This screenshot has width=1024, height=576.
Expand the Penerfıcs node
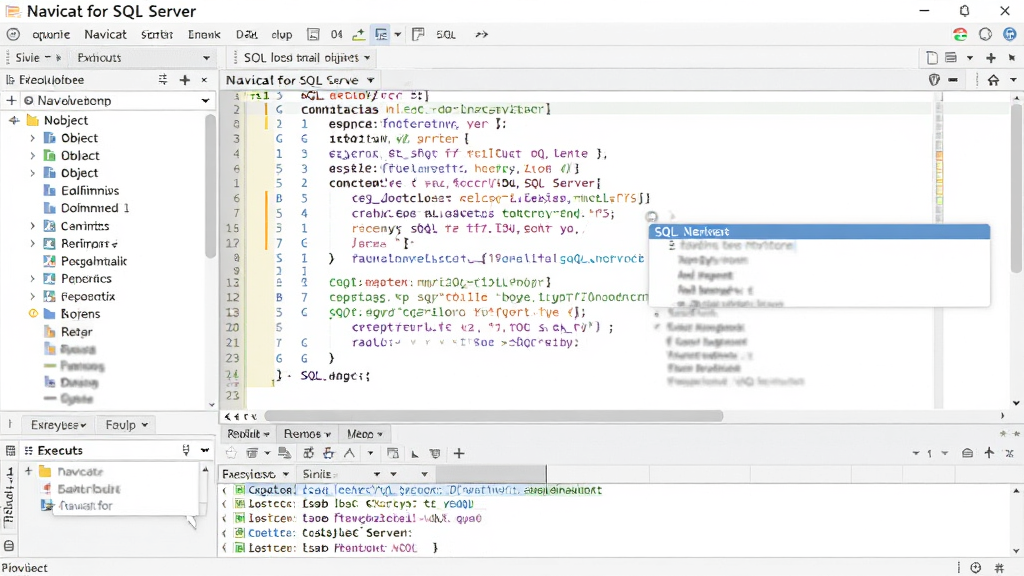tap(33, 279)
